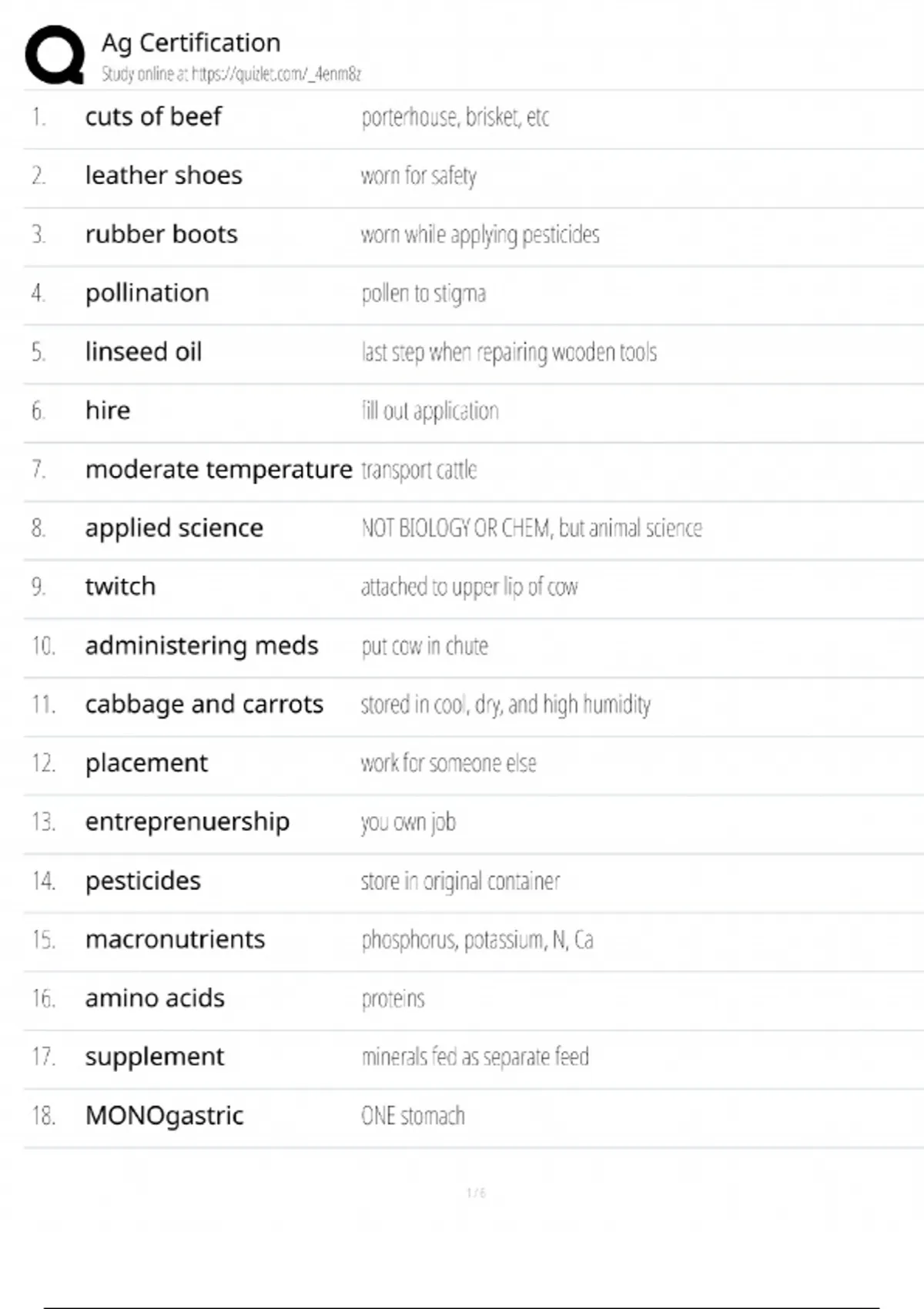Select the "cabbage and carrots" term
The width and height of the screenshot is (924, 1309).
pos(204,705)
